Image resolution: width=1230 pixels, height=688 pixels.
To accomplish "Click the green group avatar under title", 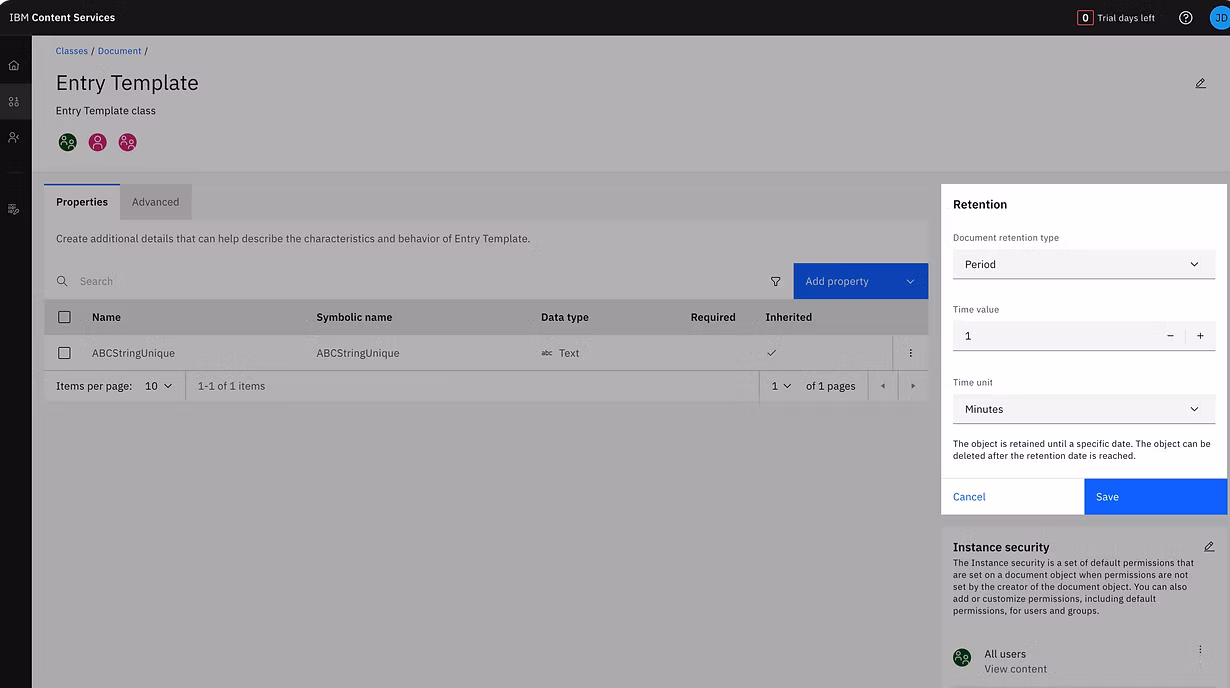I will click(67, 142).
